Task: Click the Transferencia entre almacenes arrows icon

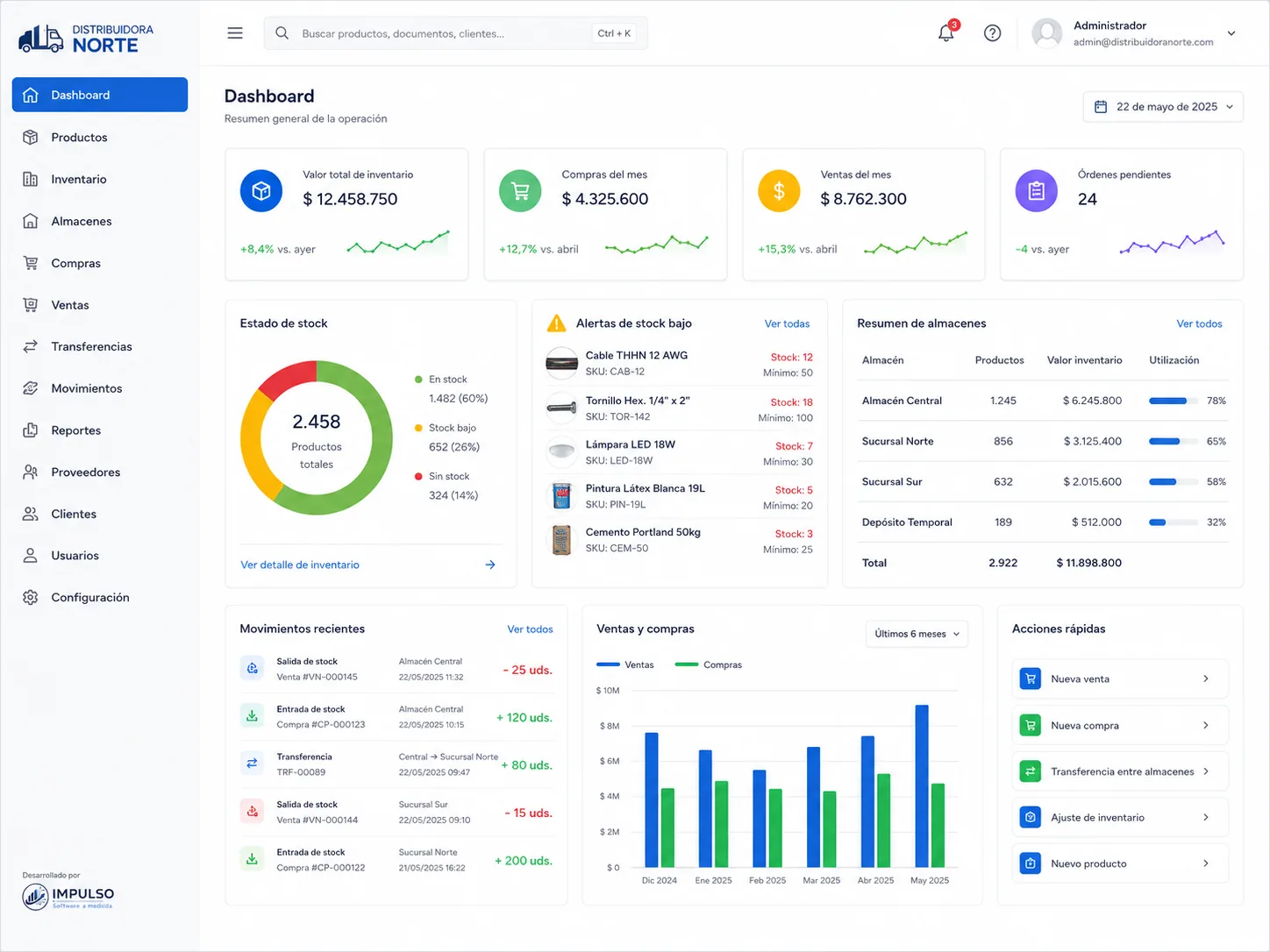Action: pos(1031,771)
